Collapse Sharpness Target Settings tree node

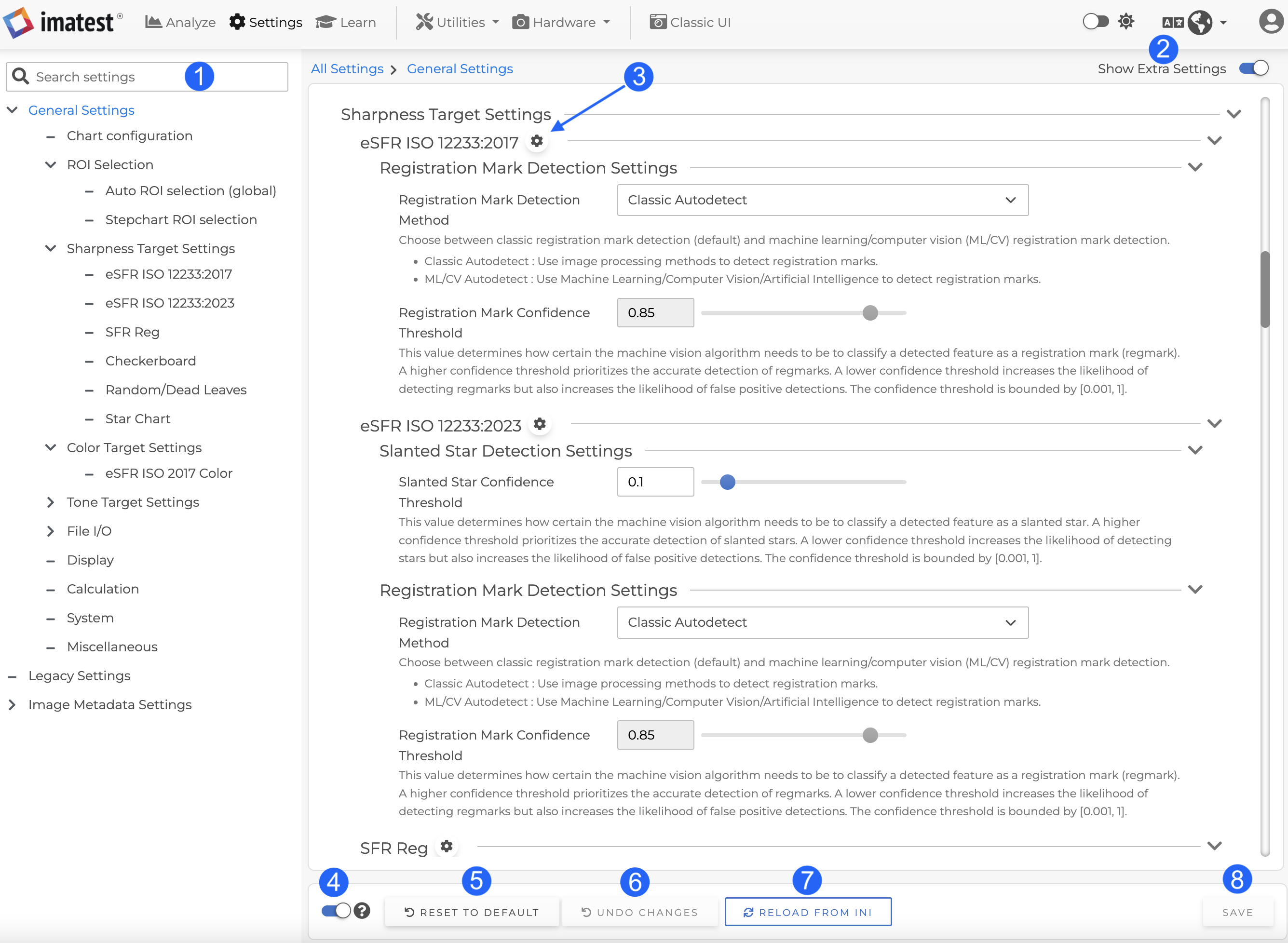pyautogui.click(x=50, y=248)
